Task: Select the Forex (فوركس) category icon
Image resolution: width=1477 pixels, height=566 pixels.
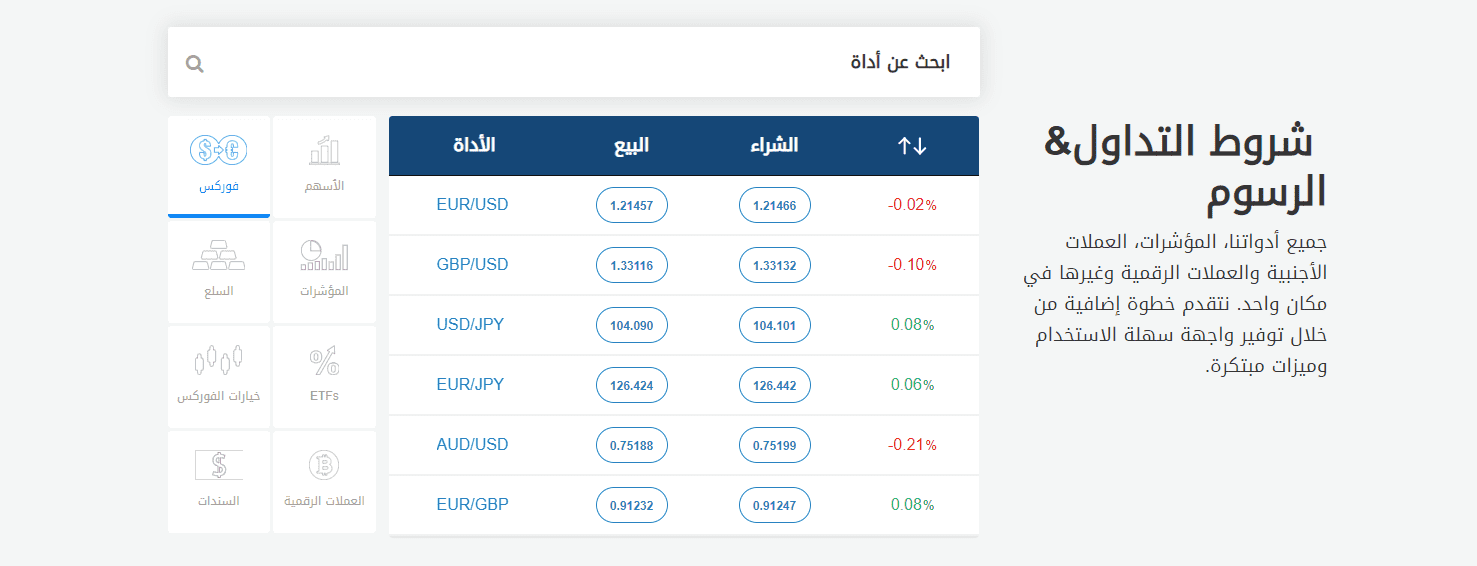Action: 219,152
